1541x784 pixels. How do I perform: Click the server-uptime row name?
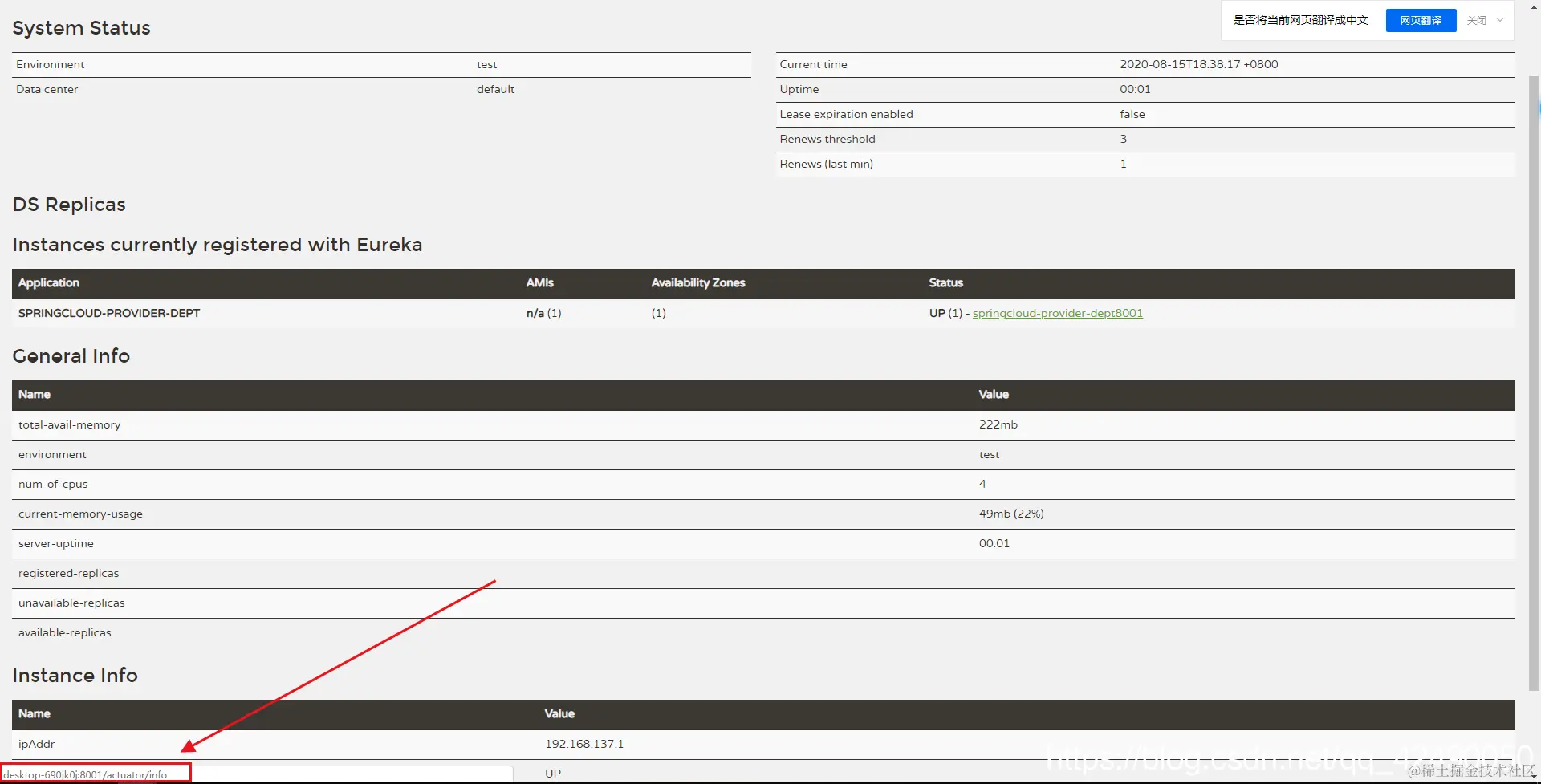[56, 543]
